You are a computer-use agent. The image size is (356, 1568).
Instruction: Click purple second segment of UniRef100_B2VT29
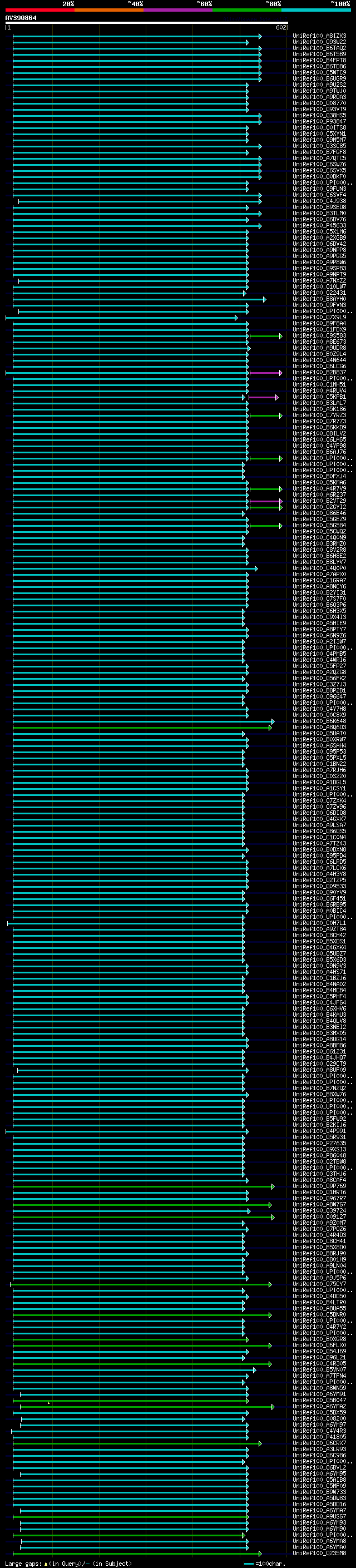(x=266, y=501)
